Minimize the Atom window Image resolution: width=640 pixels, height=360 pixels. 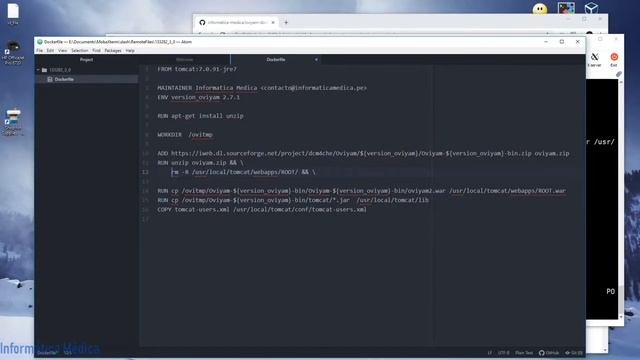[x=546, y=42]
